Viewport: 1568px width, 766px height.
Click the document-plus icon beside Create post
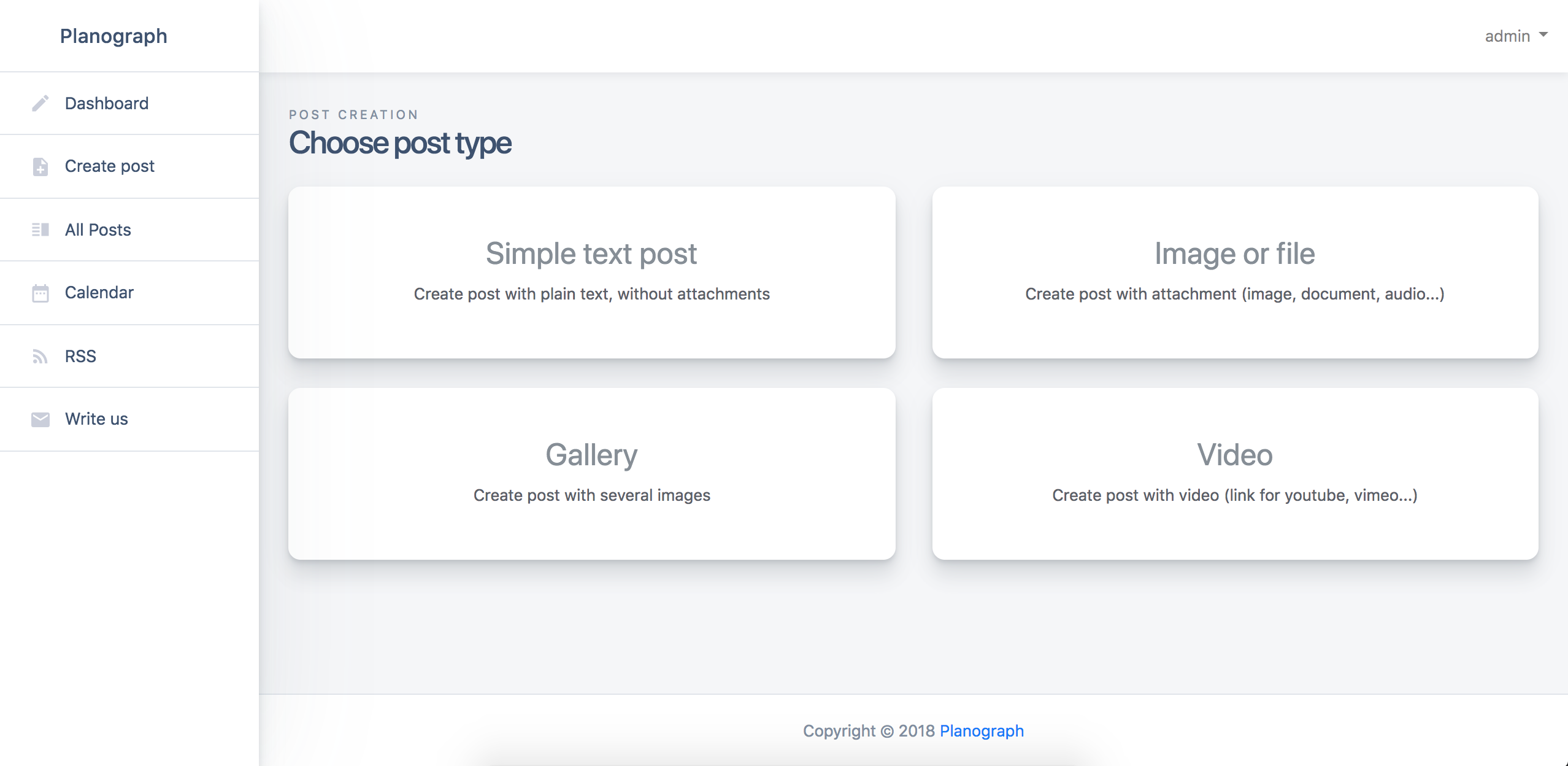click(40, 166)
